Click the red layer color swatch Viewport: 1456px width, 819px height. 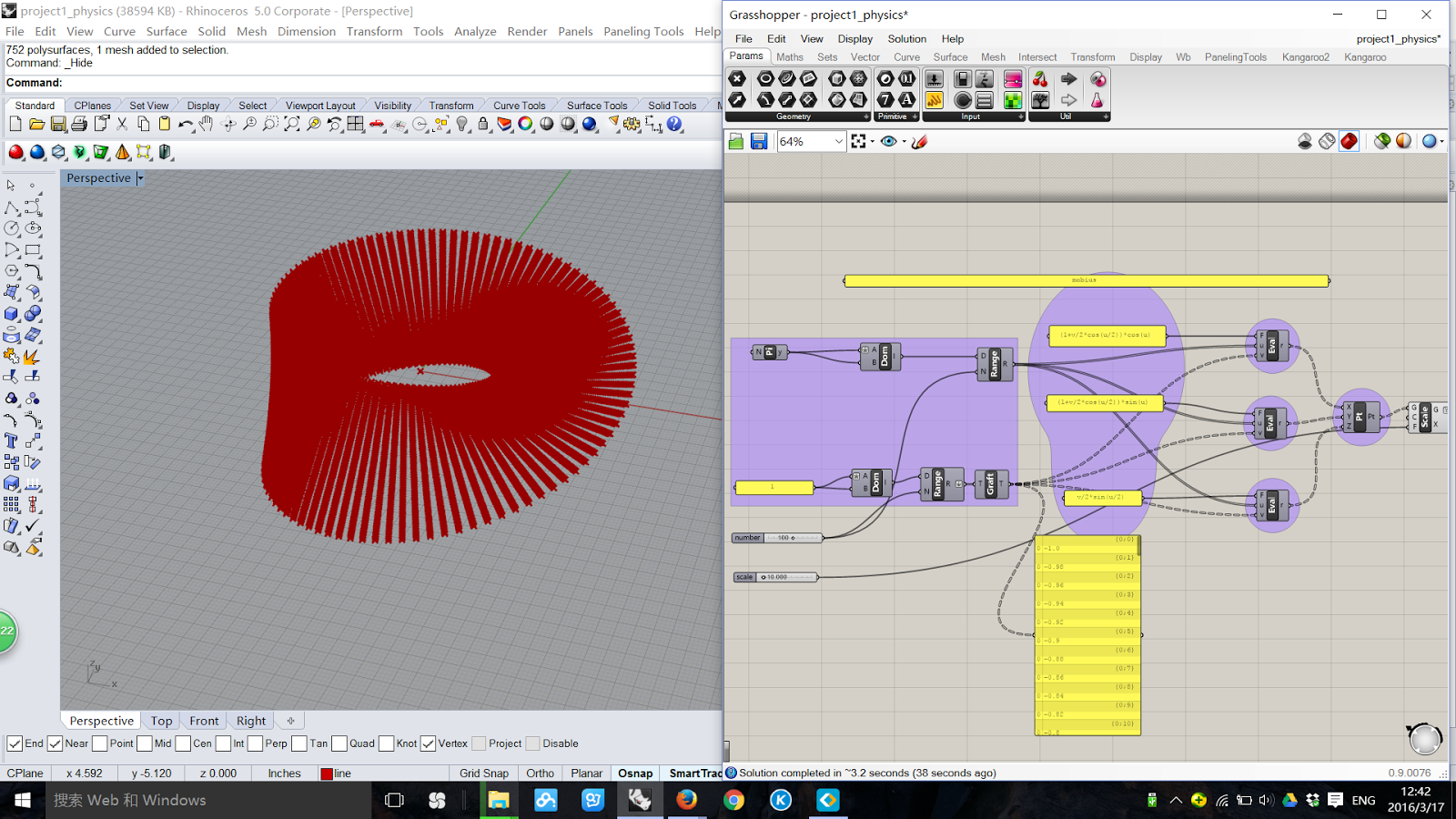click(x=328, y=773)
